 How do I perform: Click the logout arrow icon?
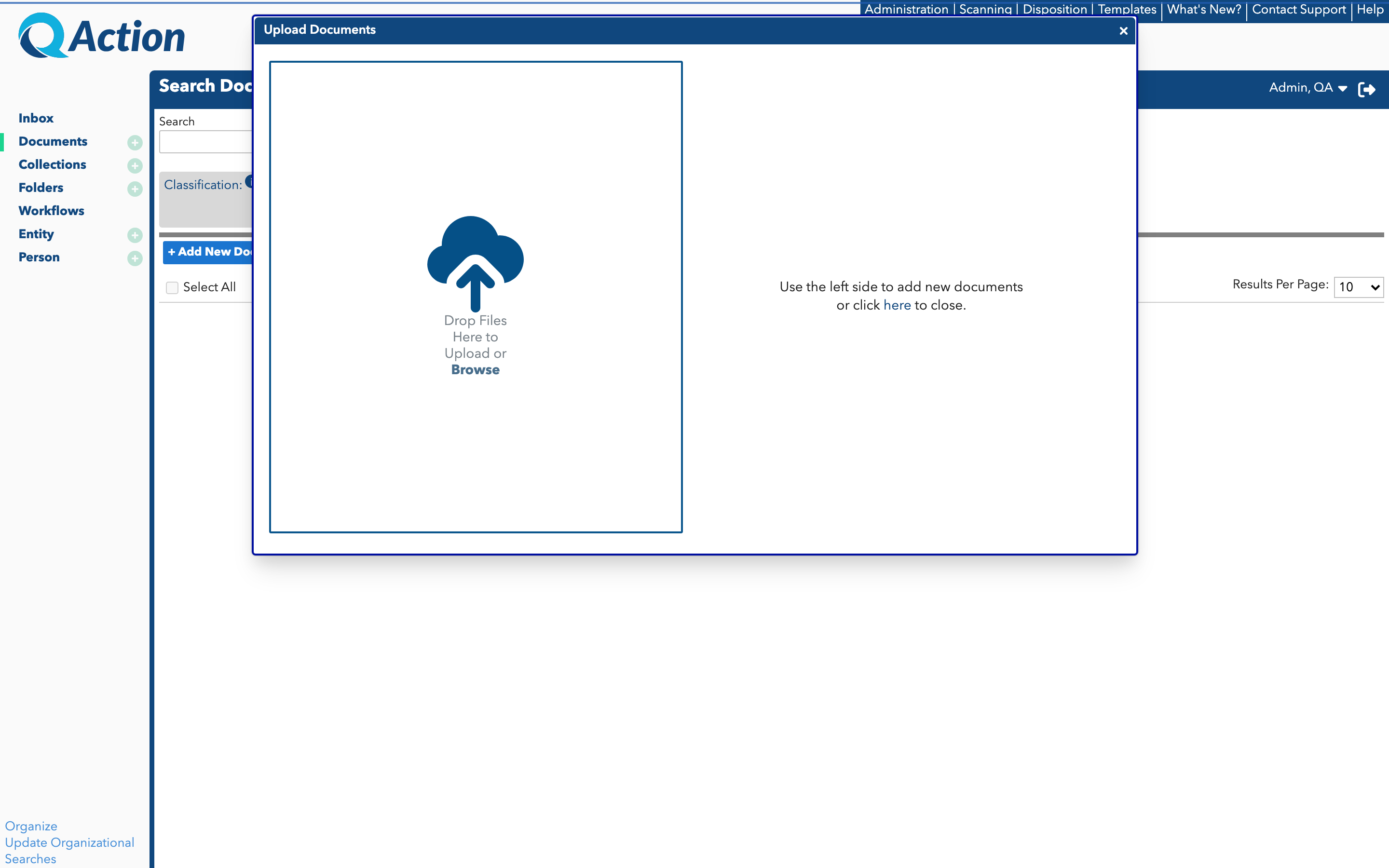(1367, 89)
